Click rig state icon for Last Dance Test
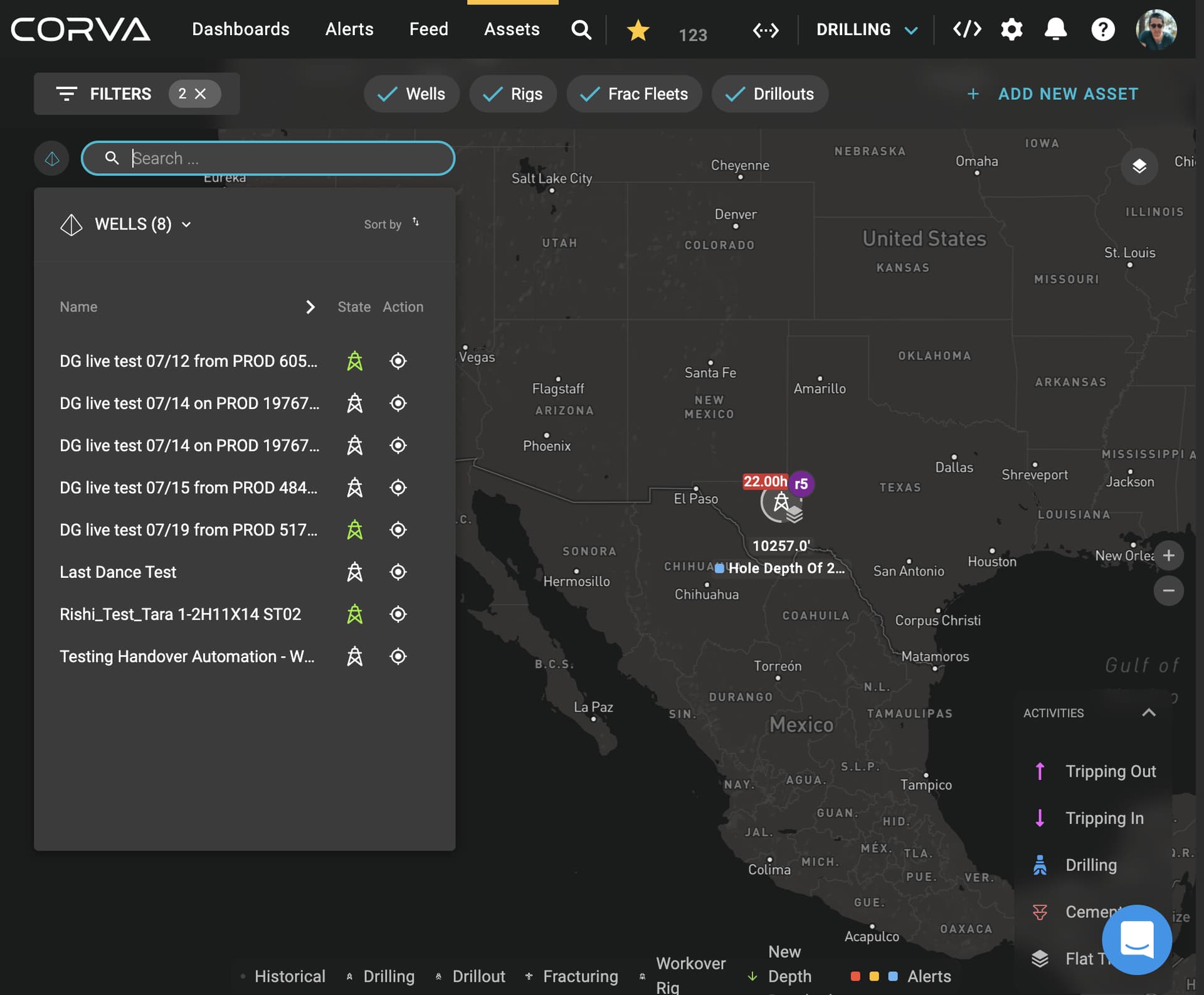 pos(355,572)
